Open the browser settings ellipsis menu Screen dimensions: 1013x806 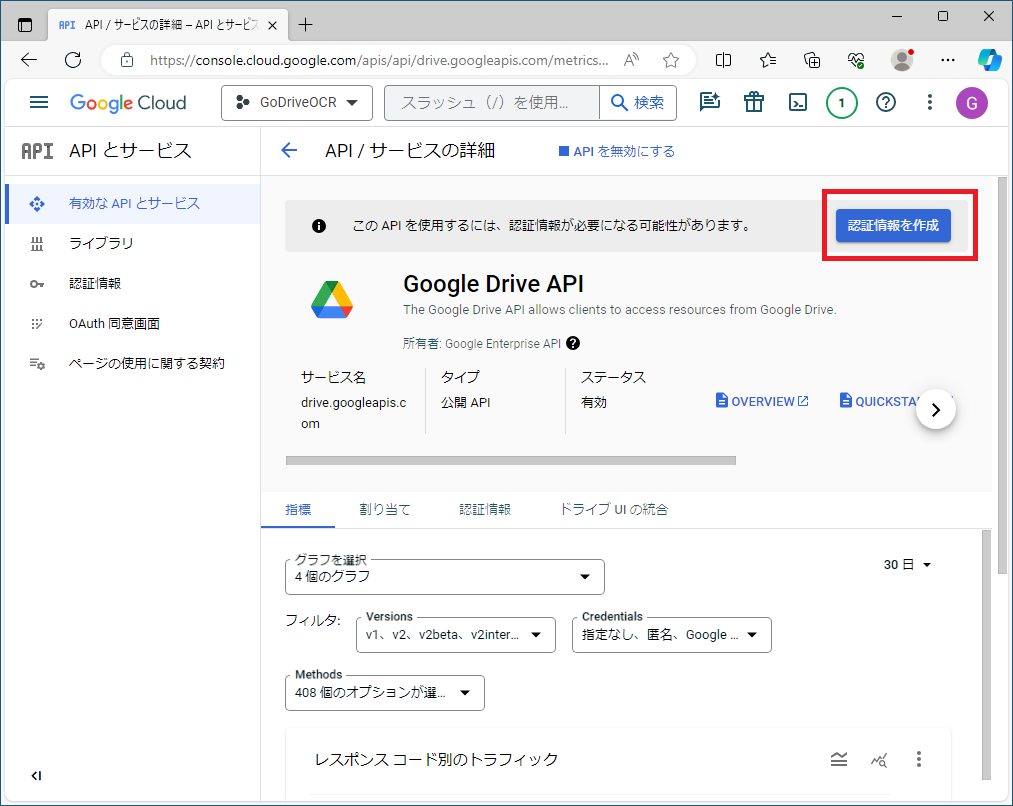948,60
